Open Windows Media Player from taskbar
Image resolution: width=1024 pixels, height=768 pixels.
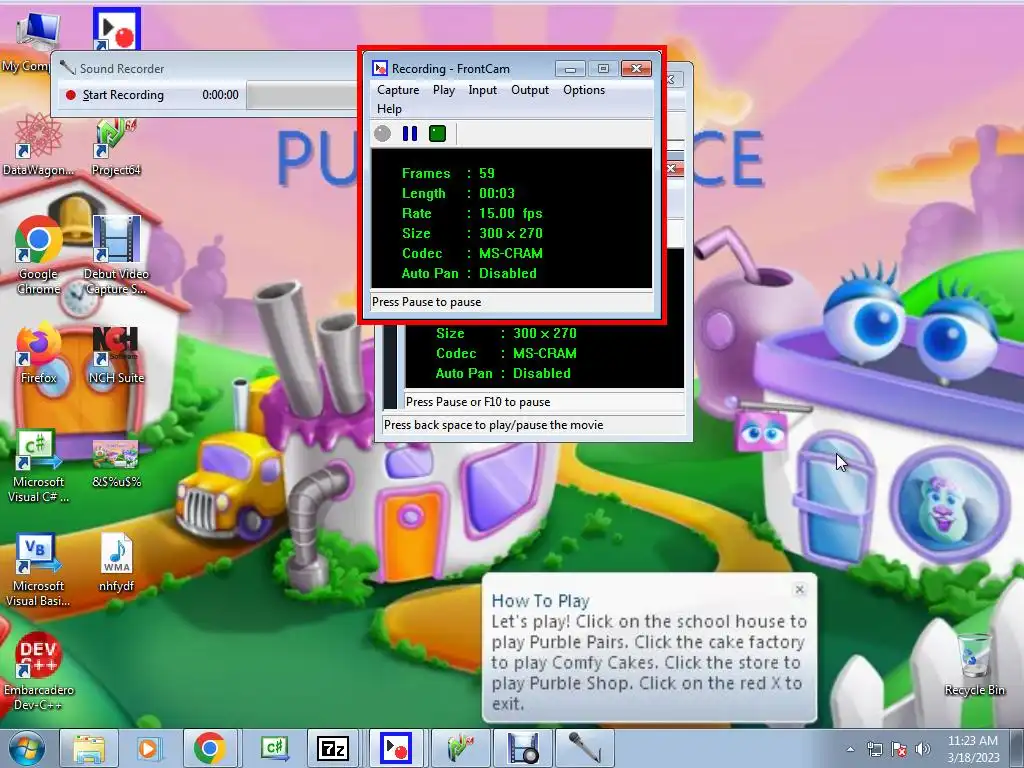click(149, 748)
